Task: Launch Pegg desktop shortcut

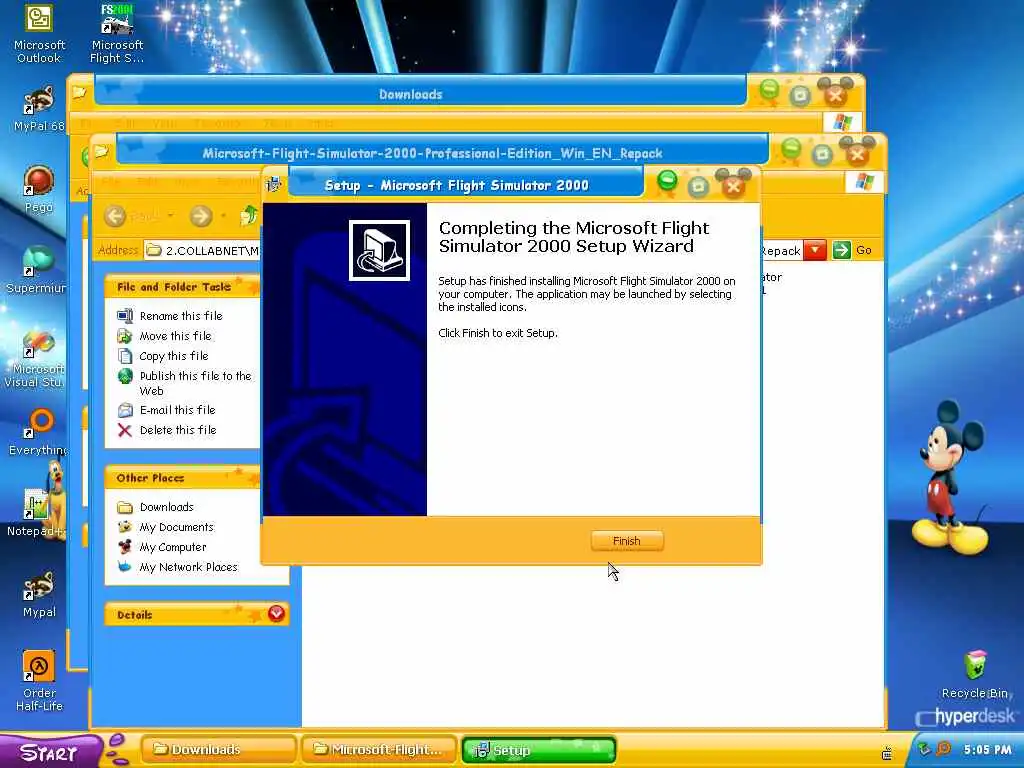Action: point(39,189)
